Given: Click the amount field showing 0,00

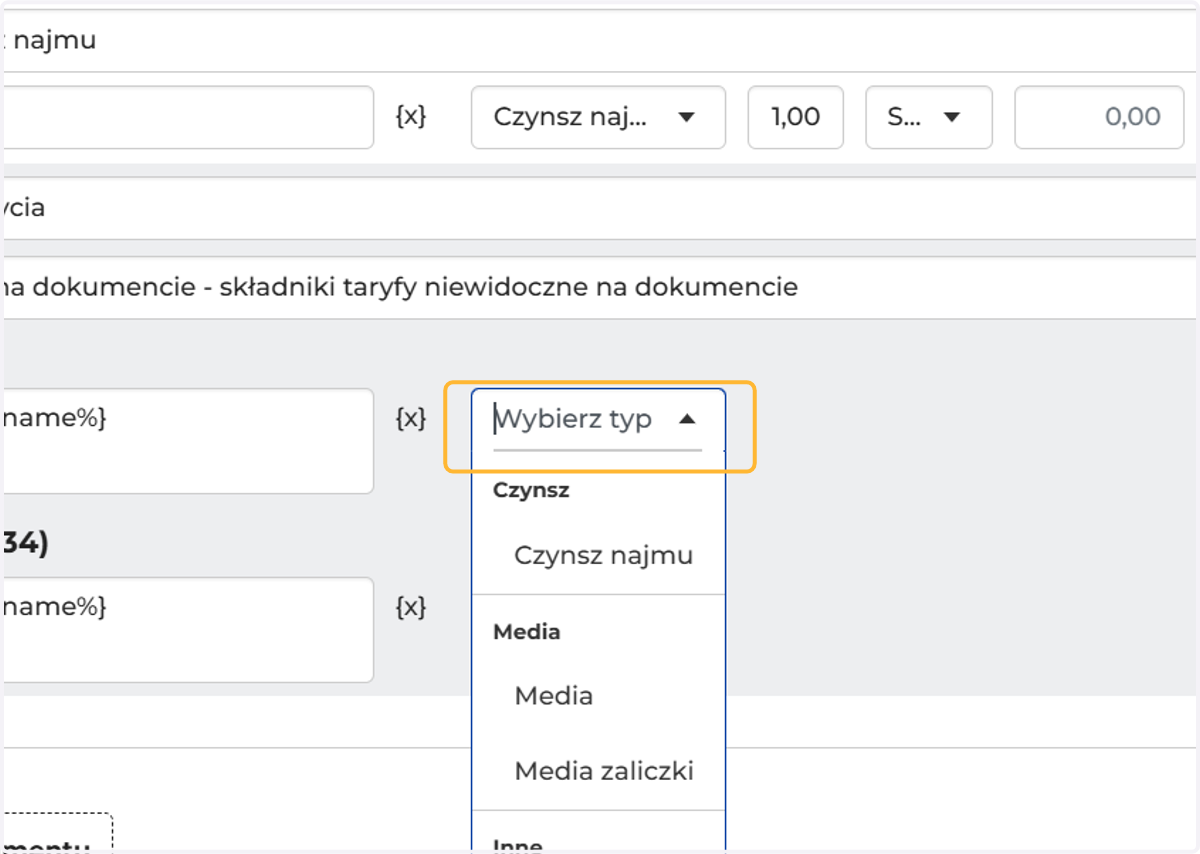Looking at the screenshot, I should (x=1100, y=117).
